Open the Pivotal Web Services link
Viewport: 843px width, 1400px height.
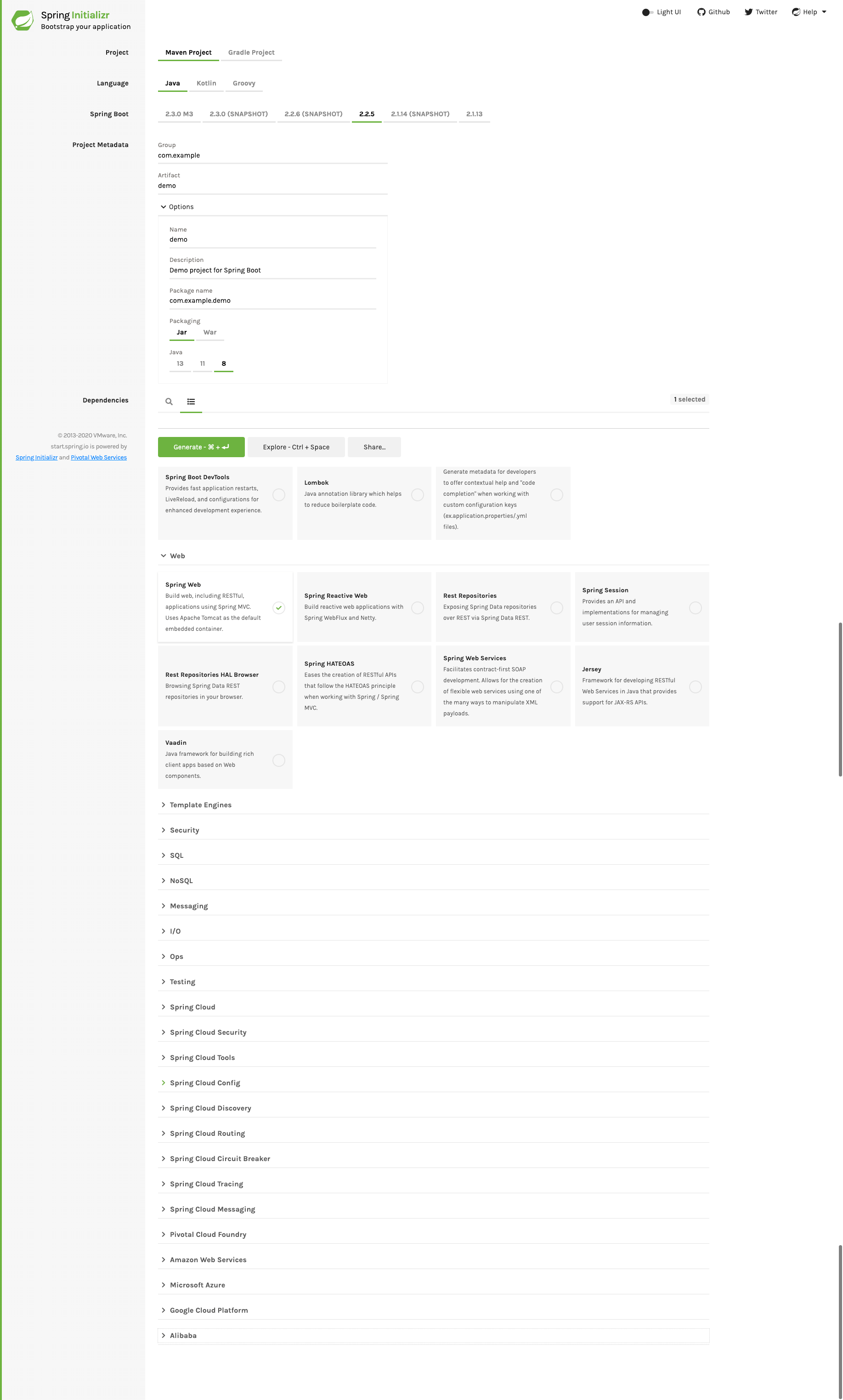tap(99, 458)
